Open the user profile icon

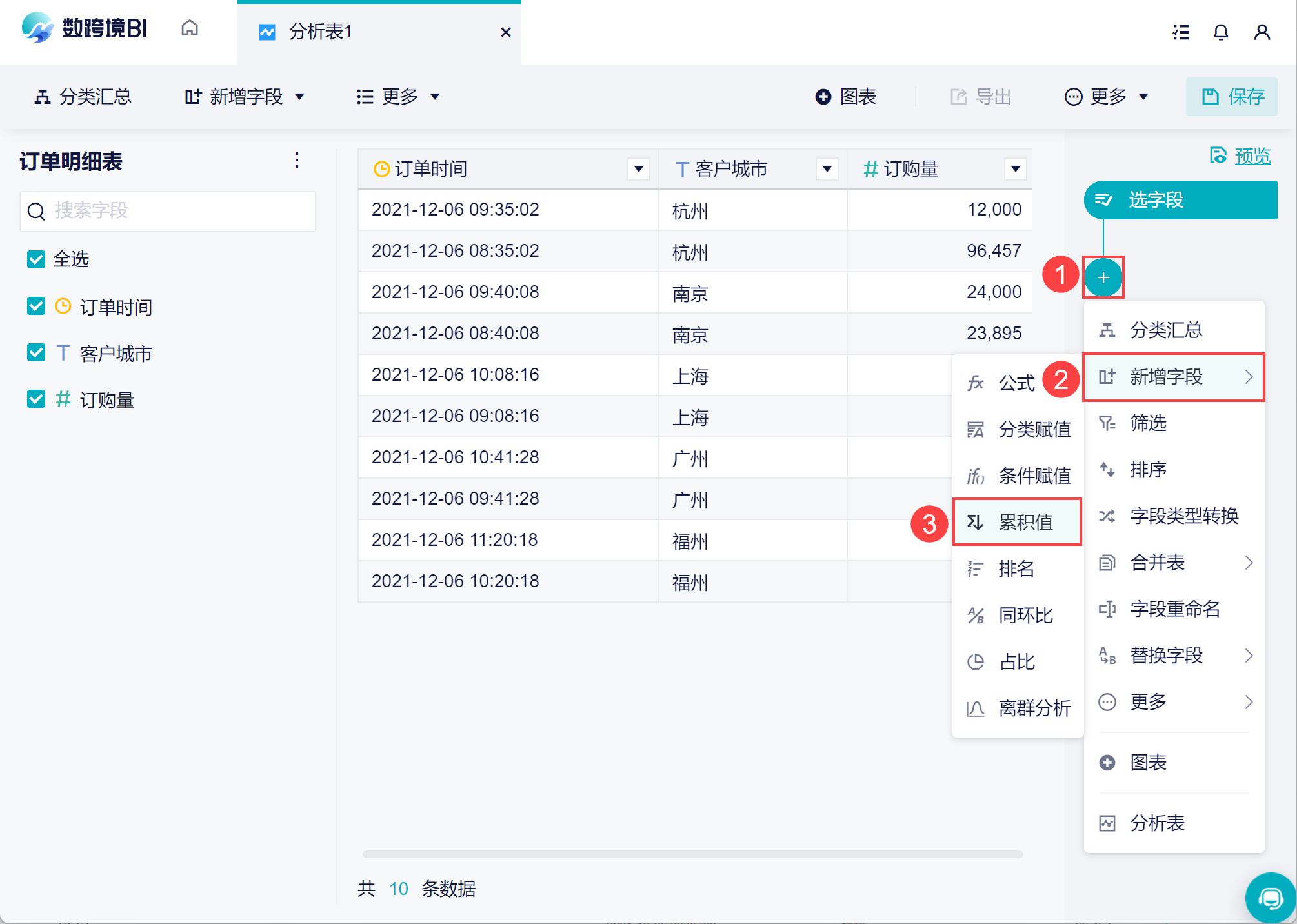click(1262, 32)
